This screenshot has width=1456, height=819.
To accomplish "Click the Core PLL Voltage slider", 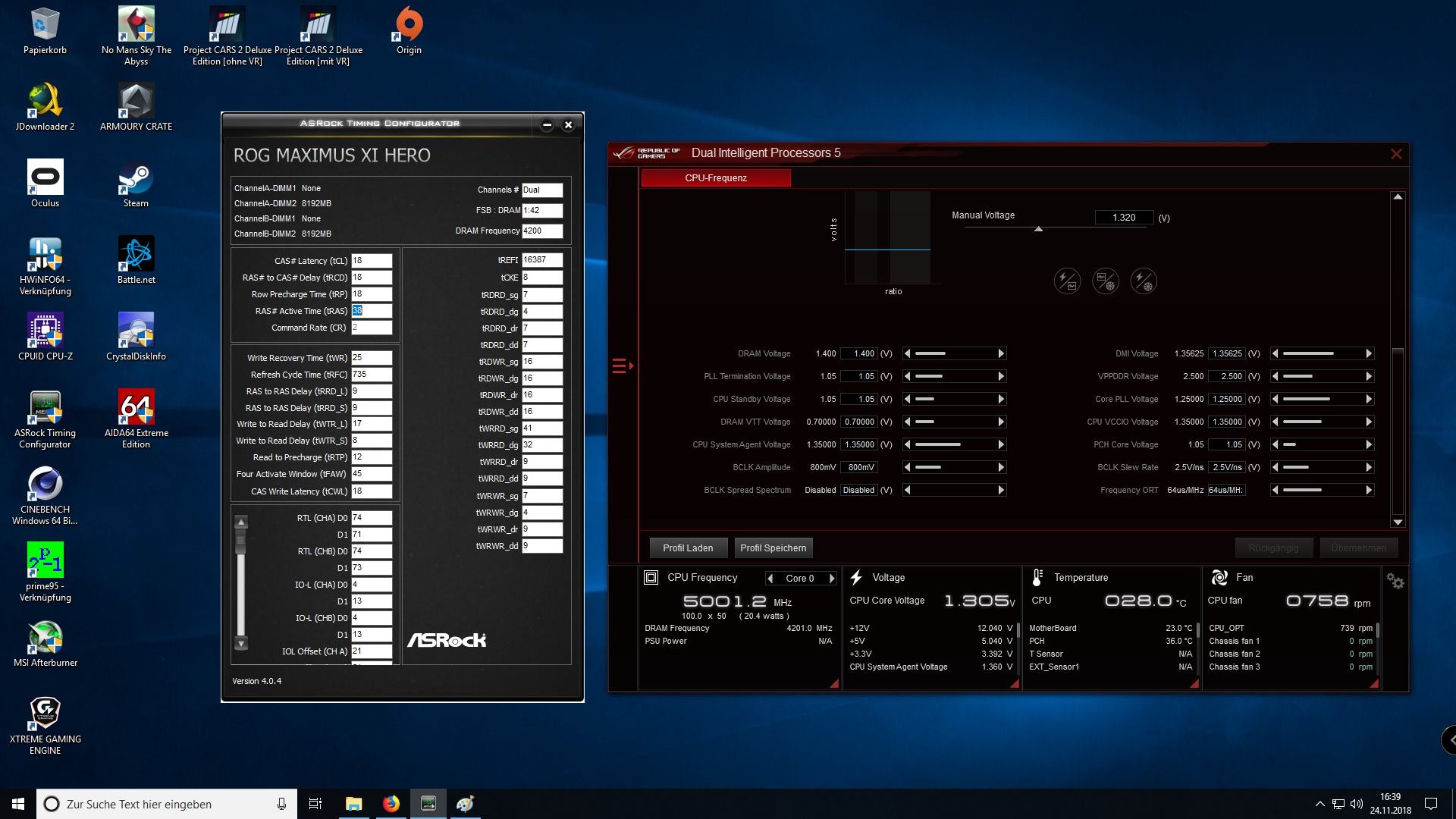I will (x=1322, y=399).
